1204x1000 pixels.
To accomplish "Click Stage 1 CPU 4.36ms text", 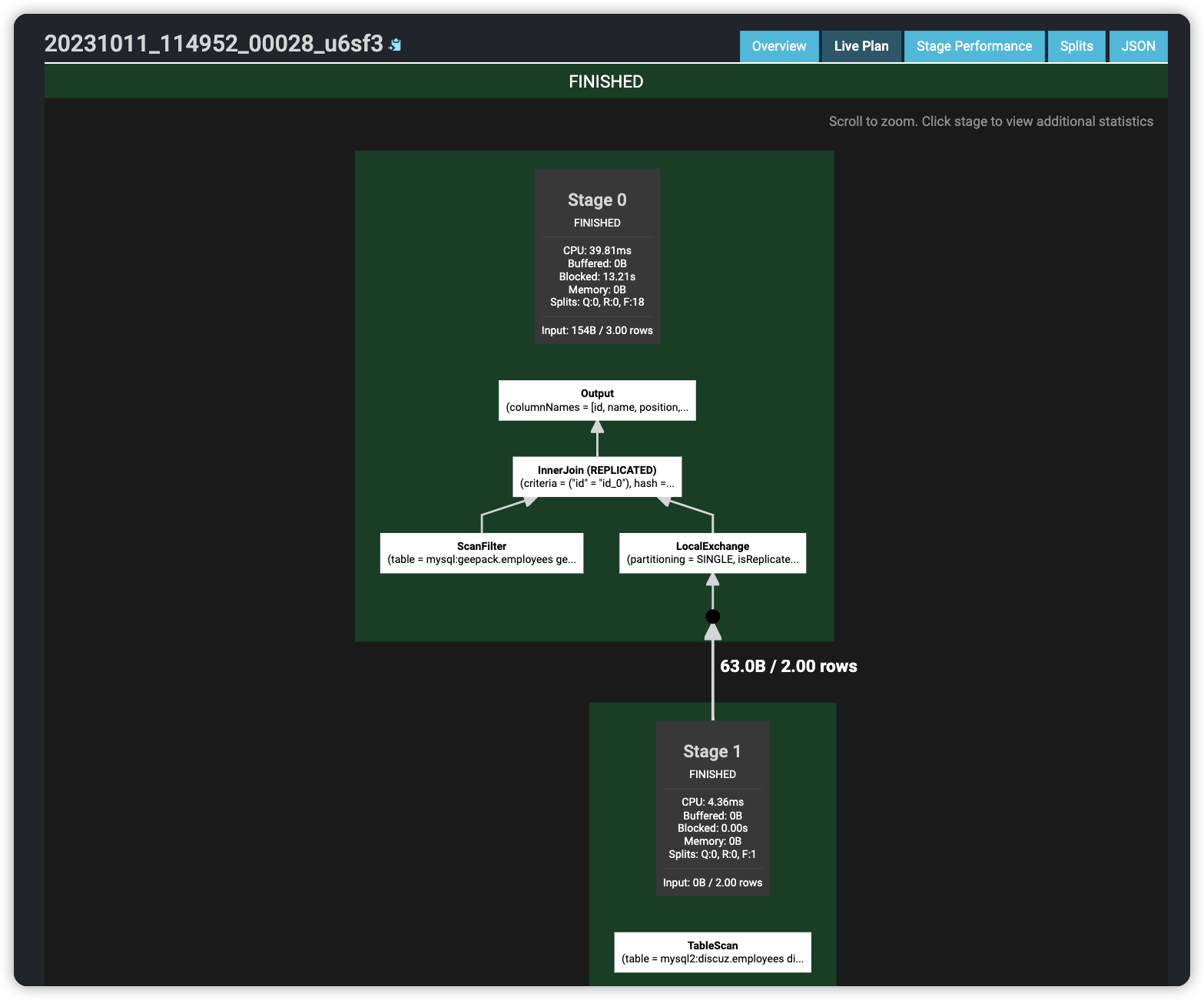I will [x=712, y=802].
